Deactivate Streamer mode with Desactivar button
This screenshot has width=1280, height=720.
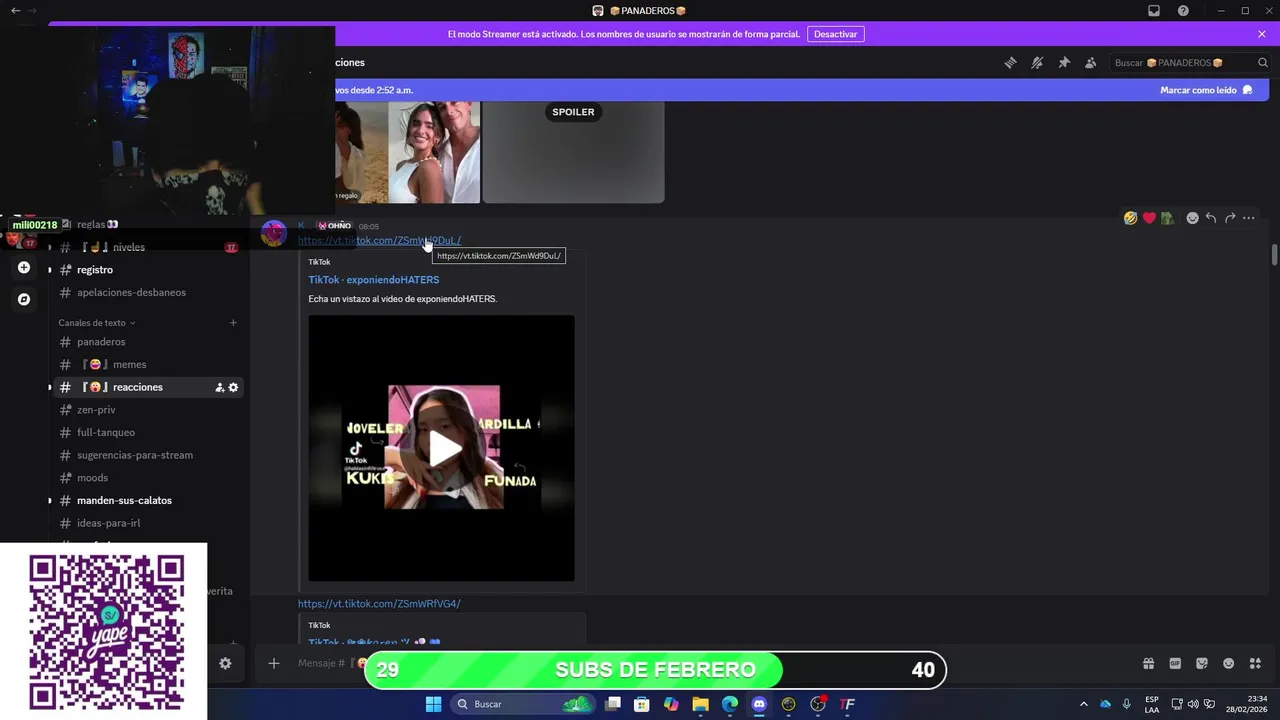coord(836,34)
